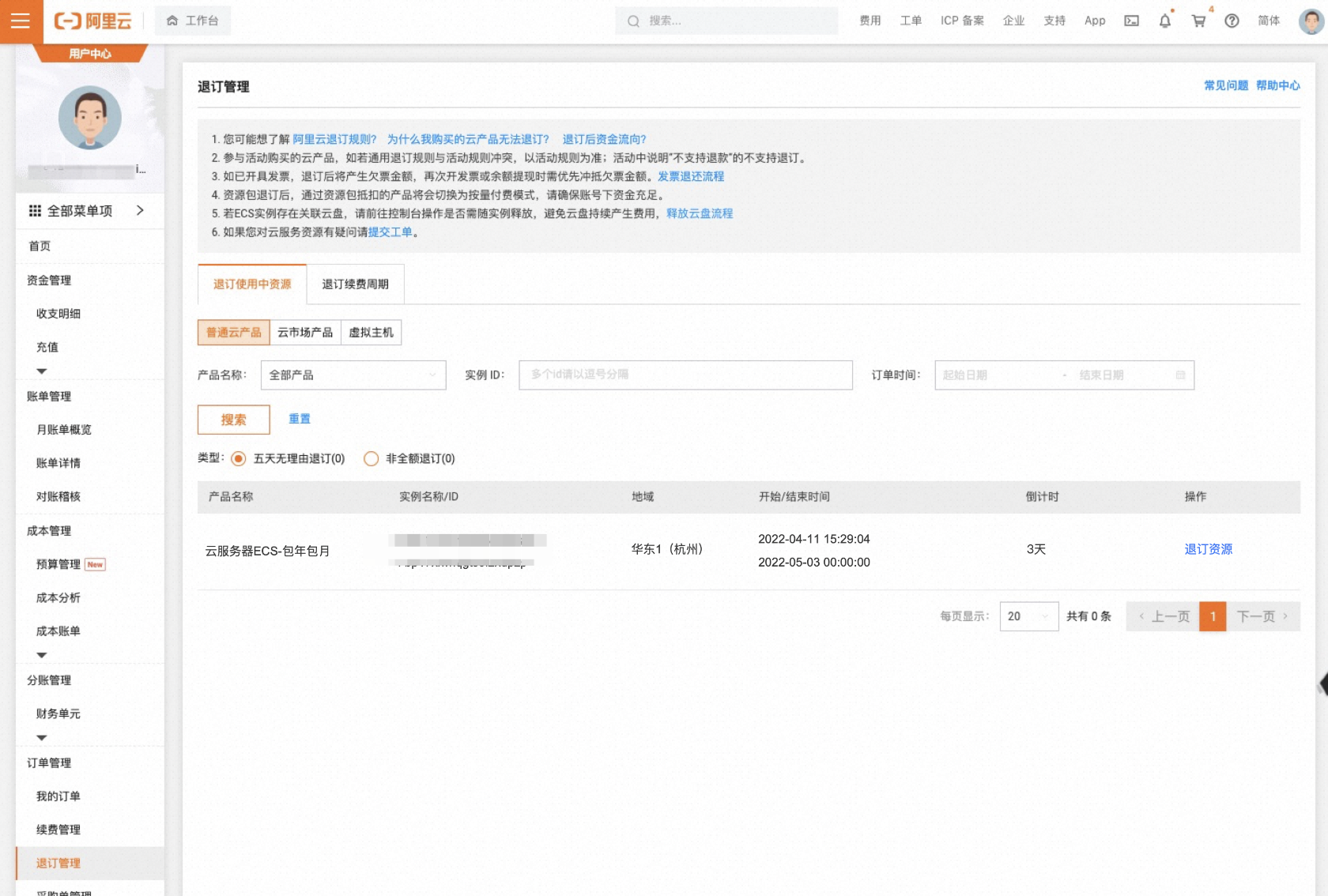The width and height of the screenshot is (1328, 896).
Task: Click the home icon beside 工作台
Action: pos(172,21)
